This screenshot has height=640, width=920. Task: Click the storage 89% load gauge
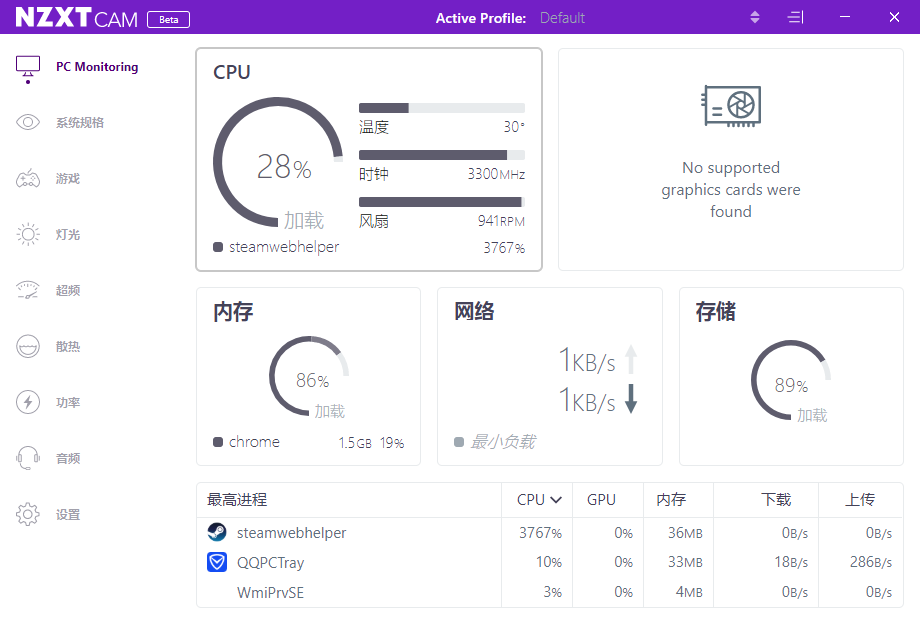click(x=792, y=380)
